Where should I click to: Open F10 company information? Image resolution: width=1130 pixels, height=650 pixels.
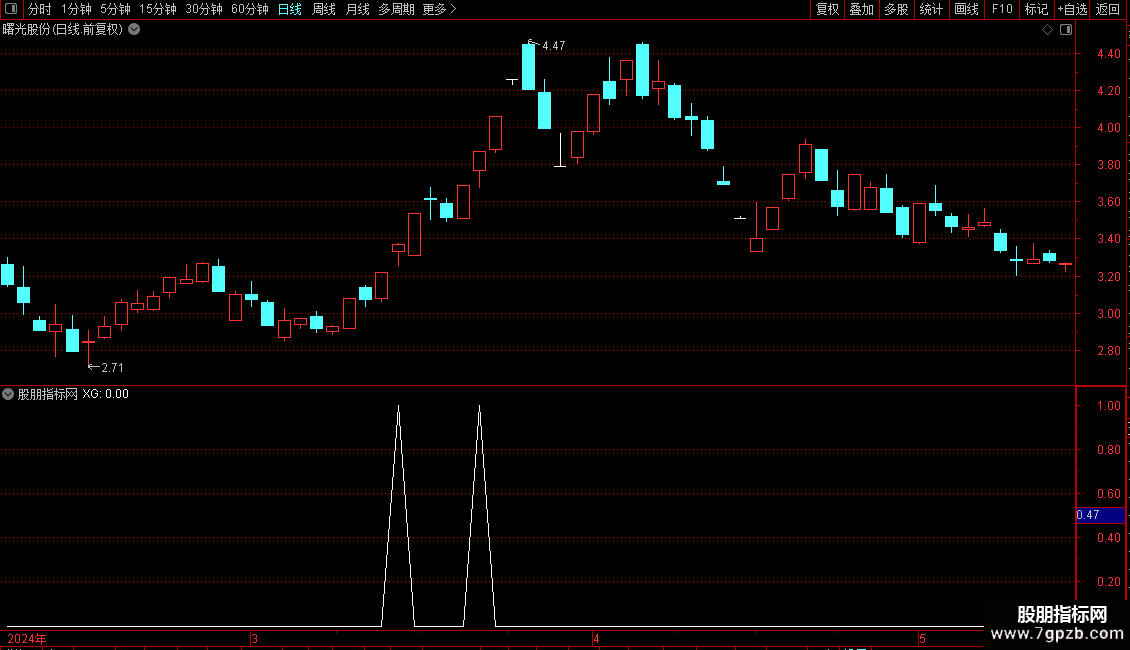point(1002,9)
